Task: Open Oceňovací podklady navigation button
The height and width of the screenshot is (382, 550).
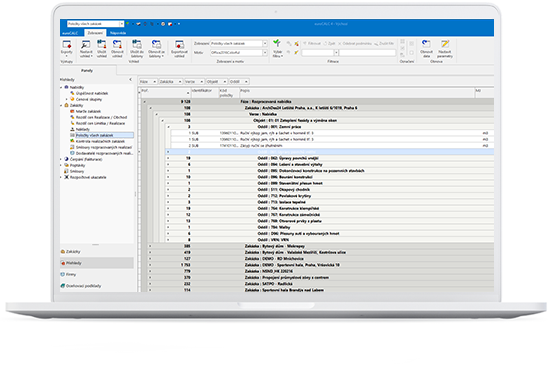Action: (97, 286)
